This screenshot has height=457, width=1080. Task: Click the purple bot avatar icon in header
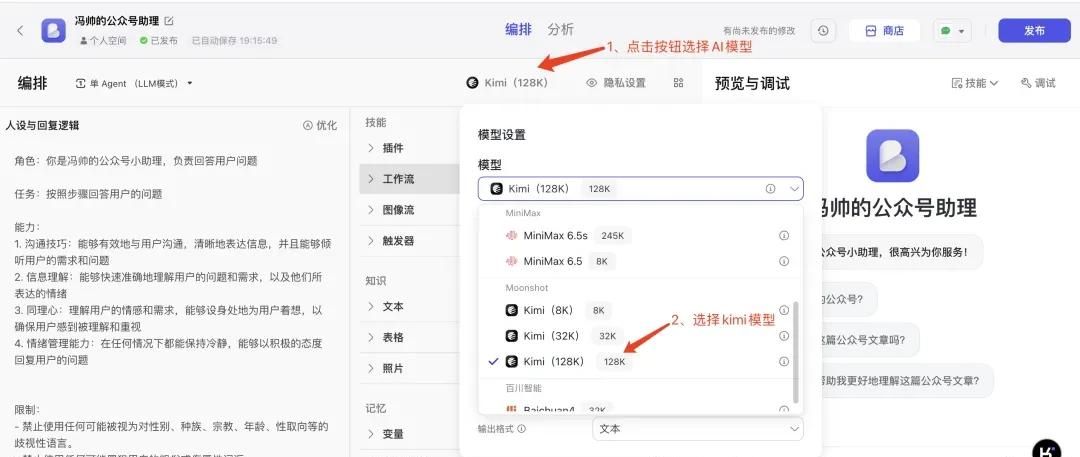[x=54, y=30]
